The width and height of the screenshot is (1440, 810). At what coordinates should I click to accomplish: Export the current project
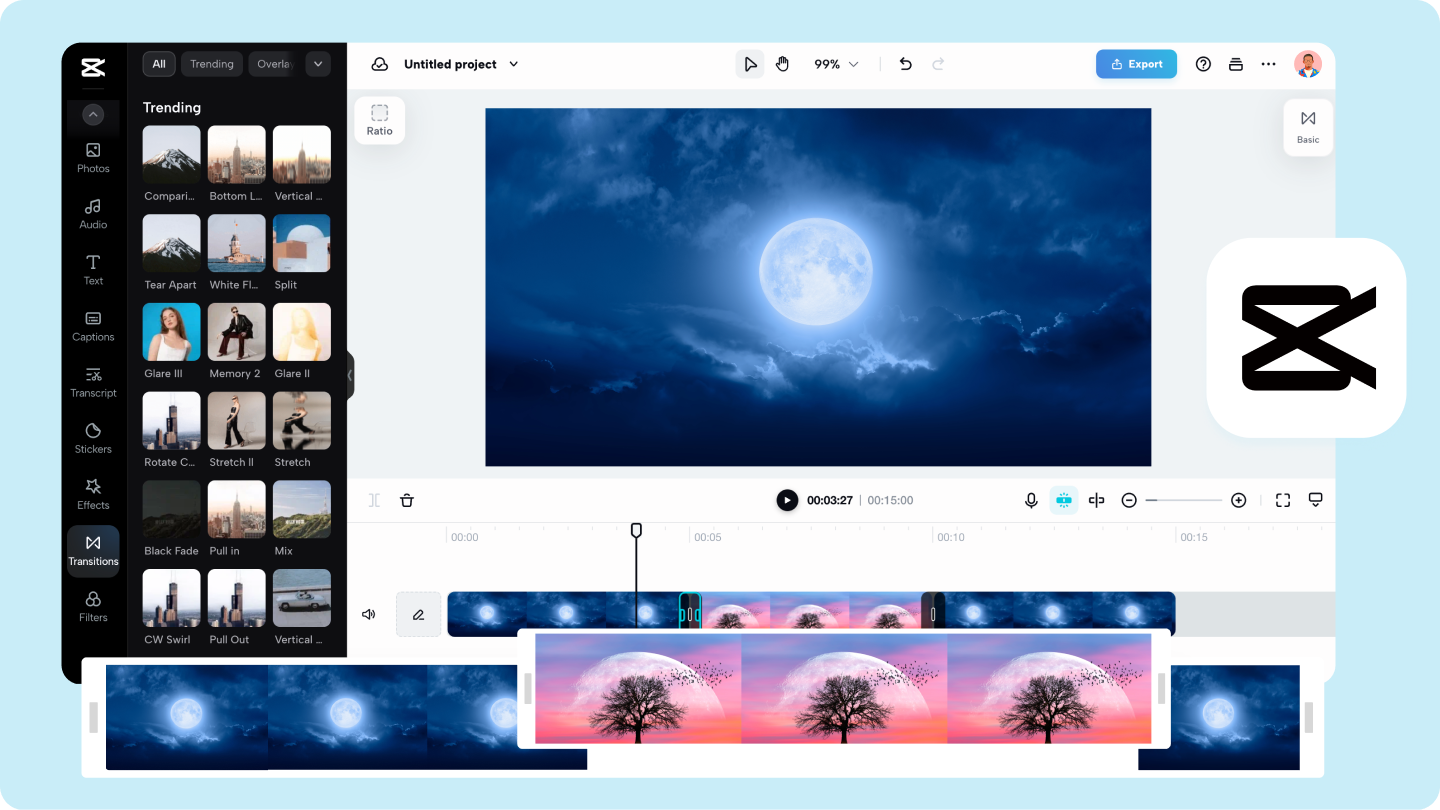(x=1136, y=63)
